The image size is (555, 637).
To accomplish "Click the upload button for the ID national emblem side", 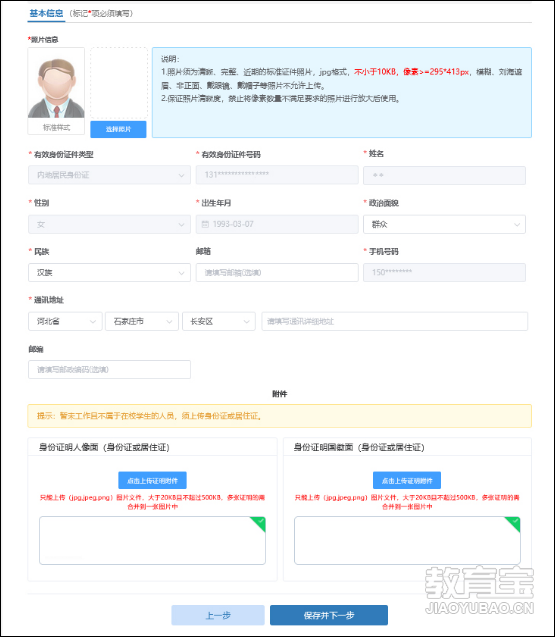I will click(407, 481).
